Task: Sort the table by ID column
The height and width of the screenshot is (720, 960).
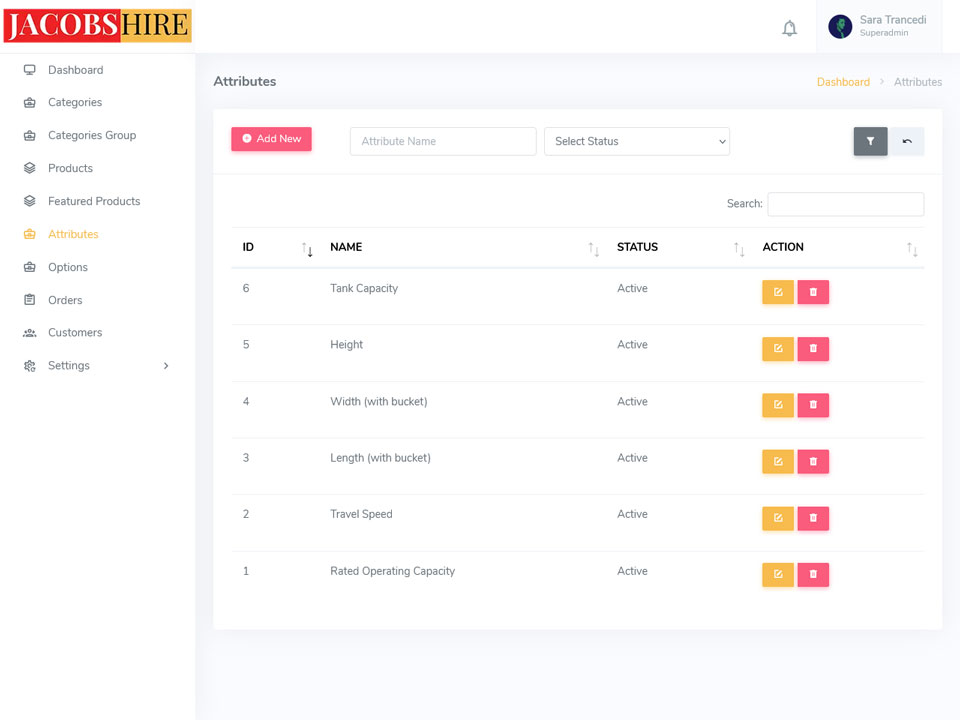Action: coord(277,248)
